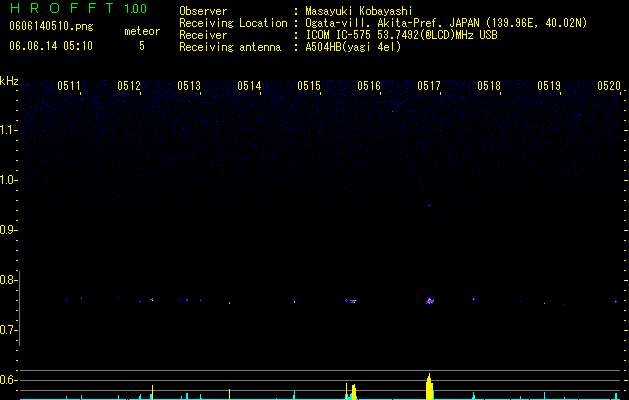Click the date stamp 06.06.14 05:10
629x400 pixels.
tap(51, 46)
